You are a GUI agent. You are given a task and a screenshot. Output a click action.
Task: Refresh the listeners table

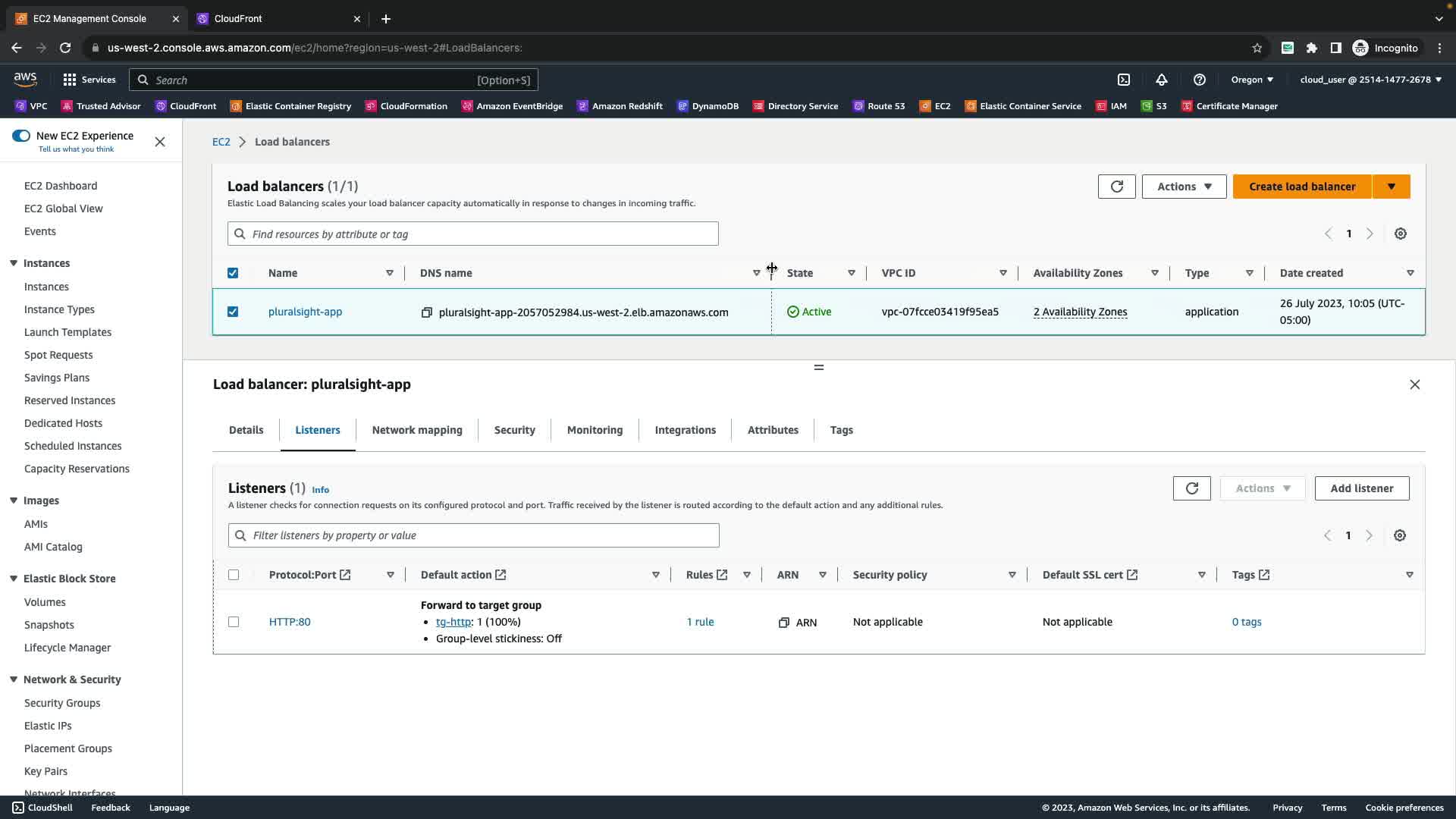(1191, 488)
